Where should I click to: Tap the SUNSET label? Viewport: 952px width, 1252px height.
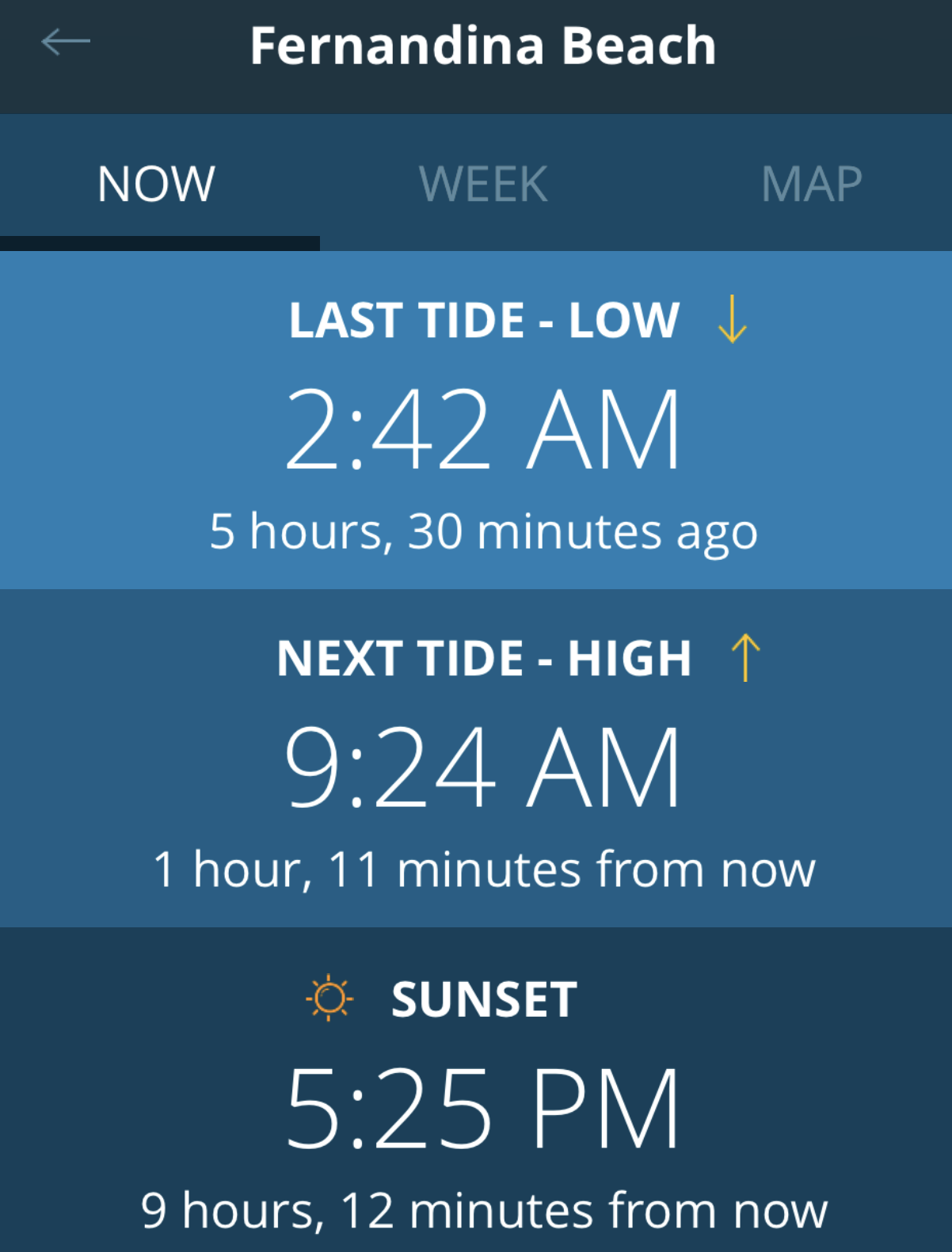click(484, 999)
